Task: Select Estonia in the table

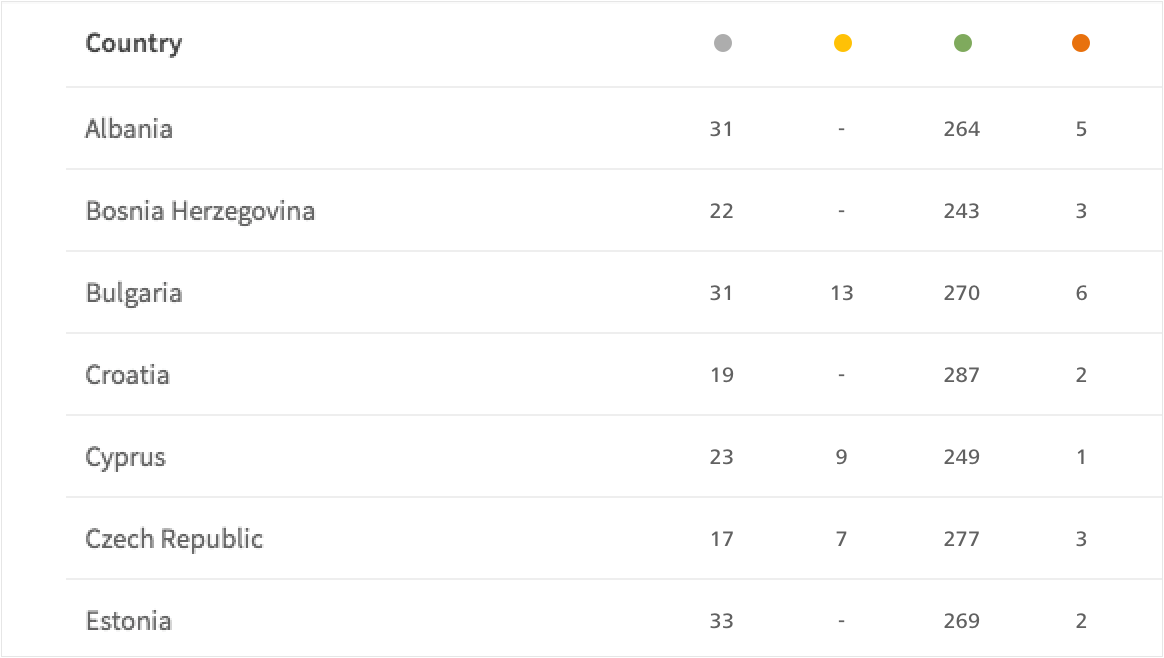Action: 128,621
